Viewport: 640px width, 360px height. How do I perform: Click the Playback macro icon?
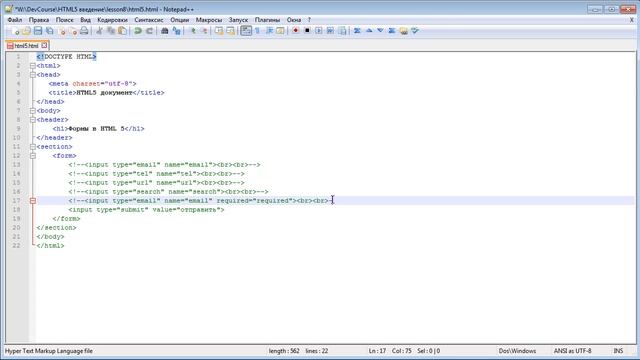tap(318, 31)
